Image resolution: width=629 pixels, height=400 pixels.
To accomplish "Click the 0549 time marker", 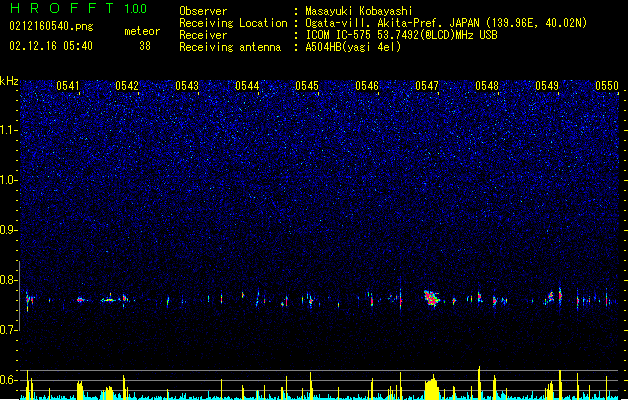I will coord(547,86).
